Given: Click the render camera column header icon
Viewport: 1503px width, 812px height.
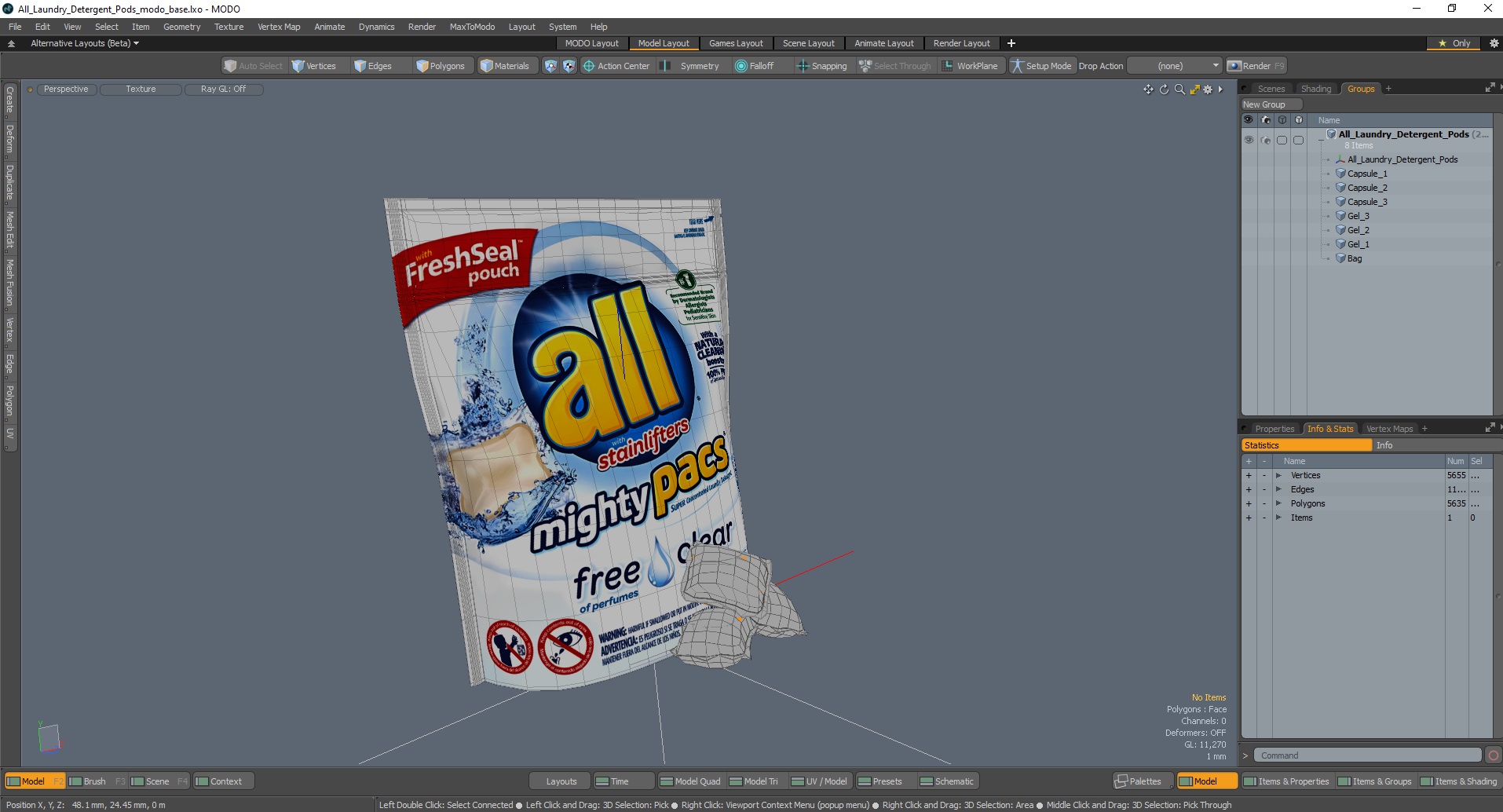Looking at the screenshot, I should [1265, 120].
